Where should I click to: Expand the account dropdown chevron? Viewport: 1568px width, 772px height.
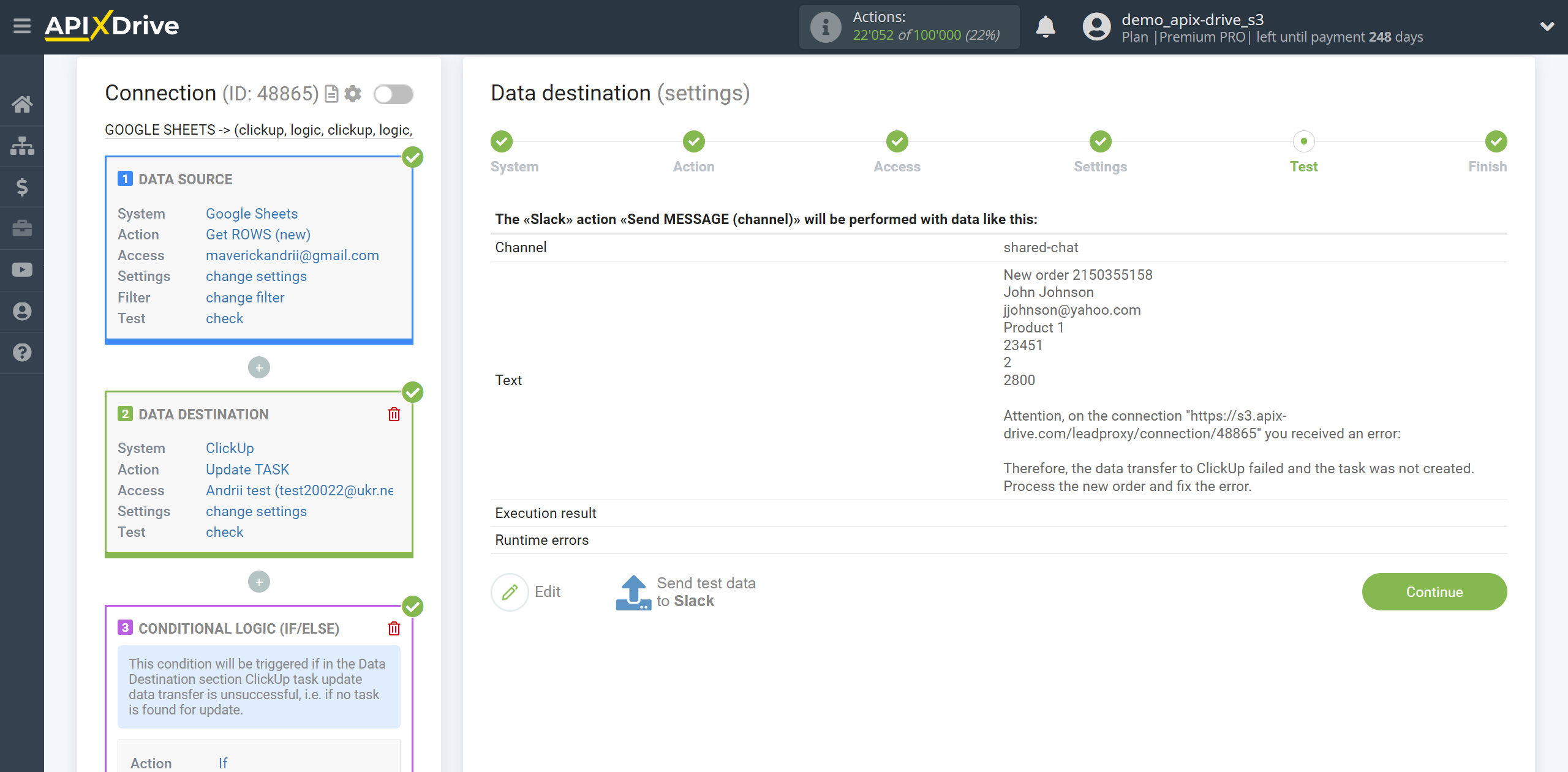1547,26
